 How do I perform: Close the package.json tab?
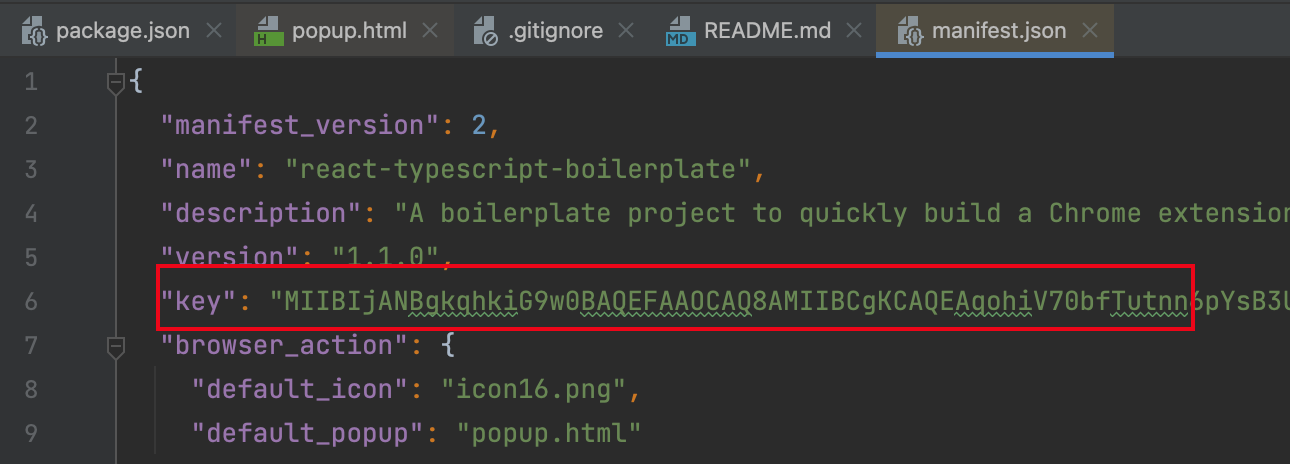pos(213,31)
